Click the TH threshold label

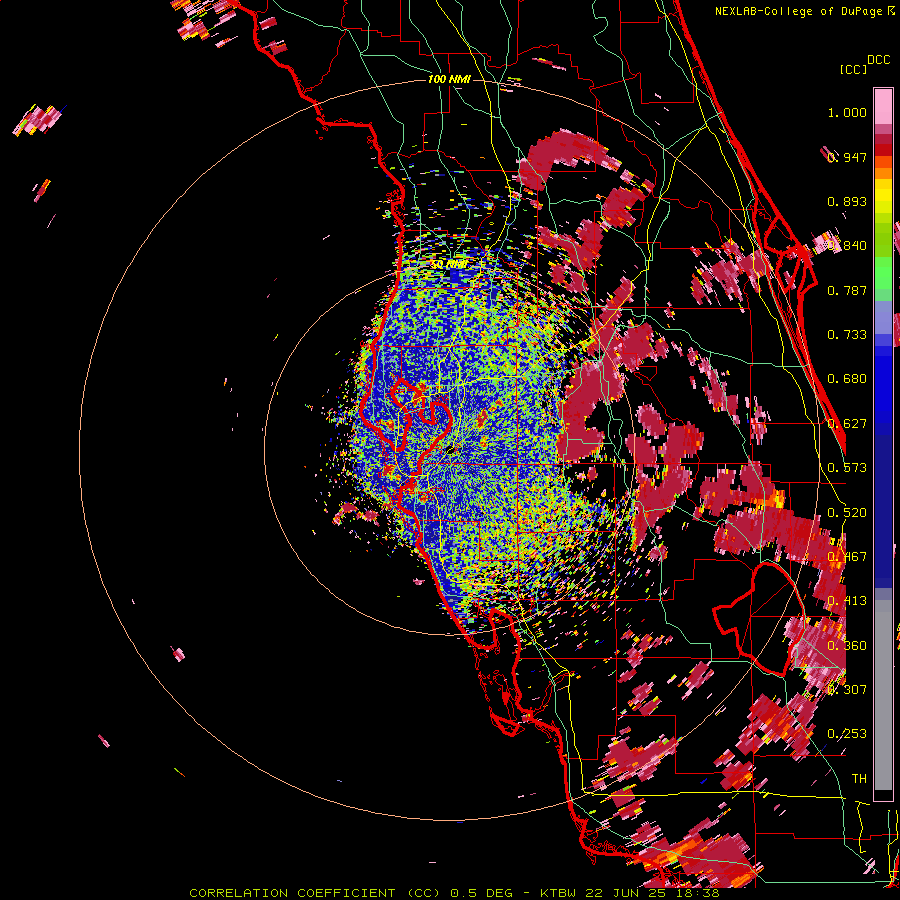click(859, 779)
